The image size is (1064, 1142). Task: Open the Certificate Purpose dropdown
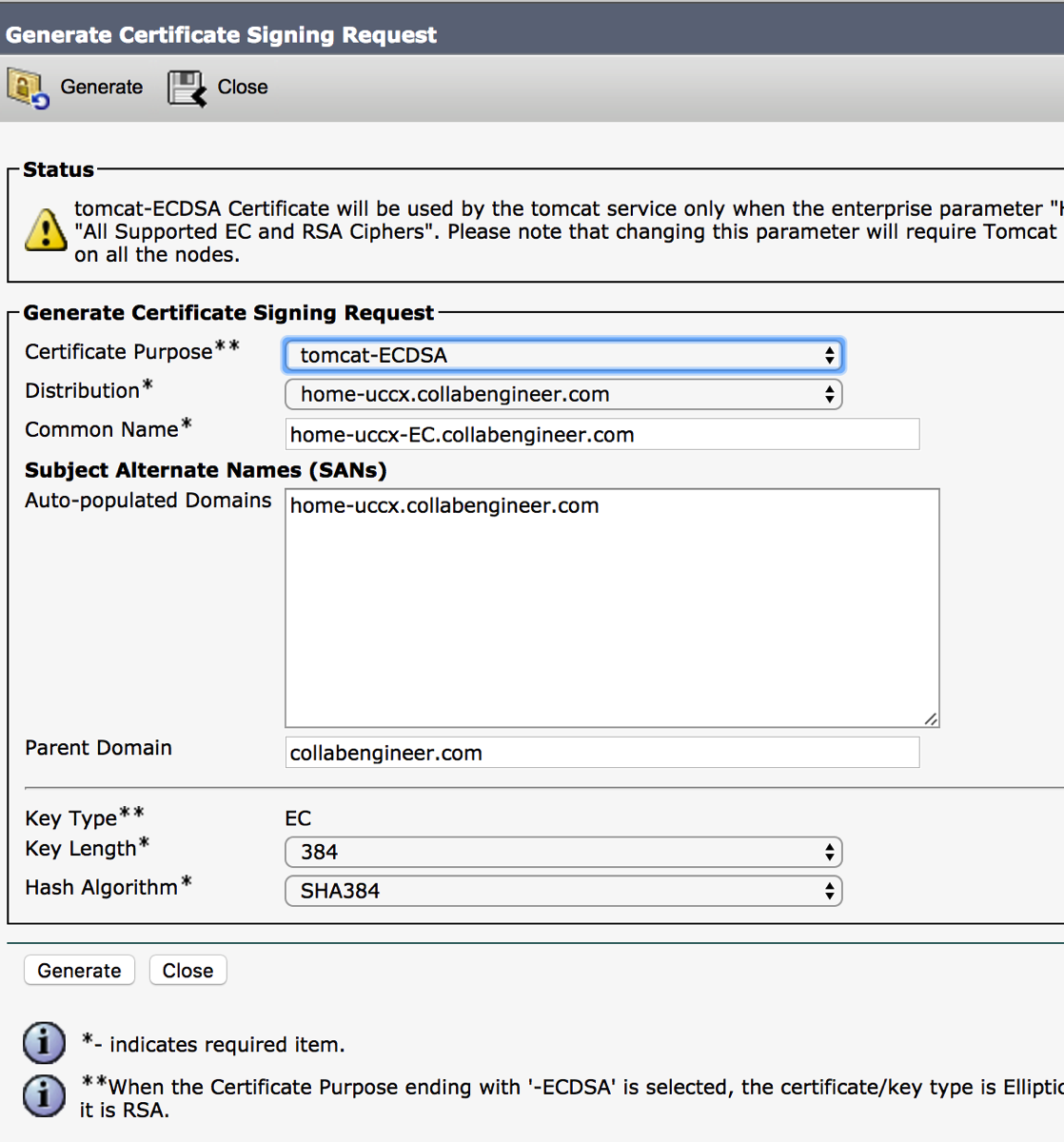pyautogui.click(x=563, y=356)
